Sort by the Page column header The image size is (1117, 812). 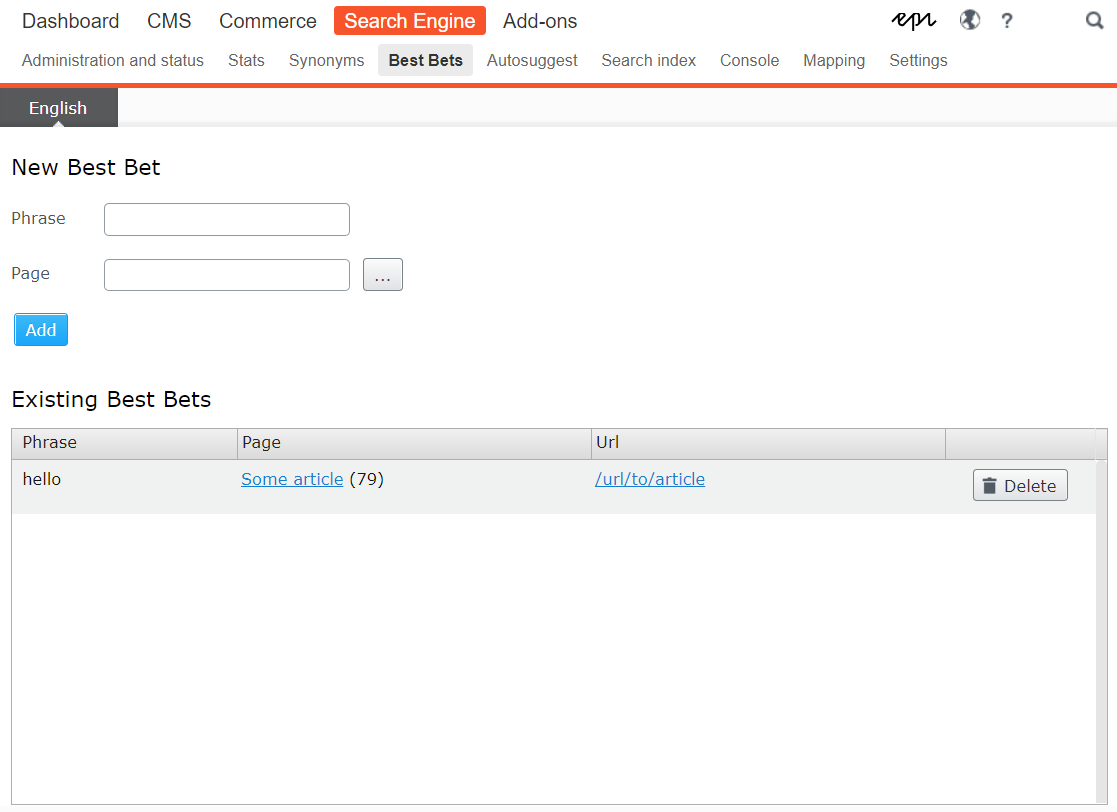[415, 443]
